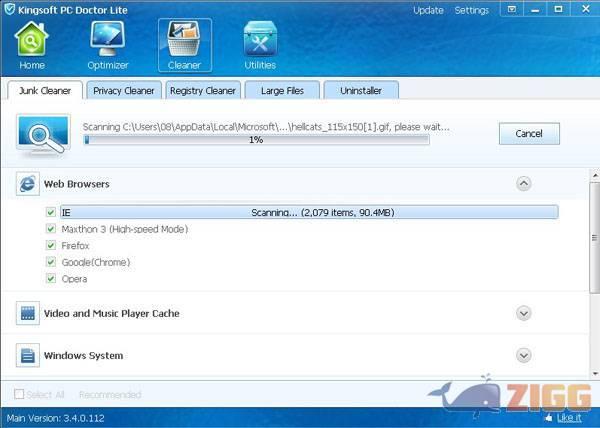Click the Web Browsers IE icon

pyautogui.click(x=28, y=184)
